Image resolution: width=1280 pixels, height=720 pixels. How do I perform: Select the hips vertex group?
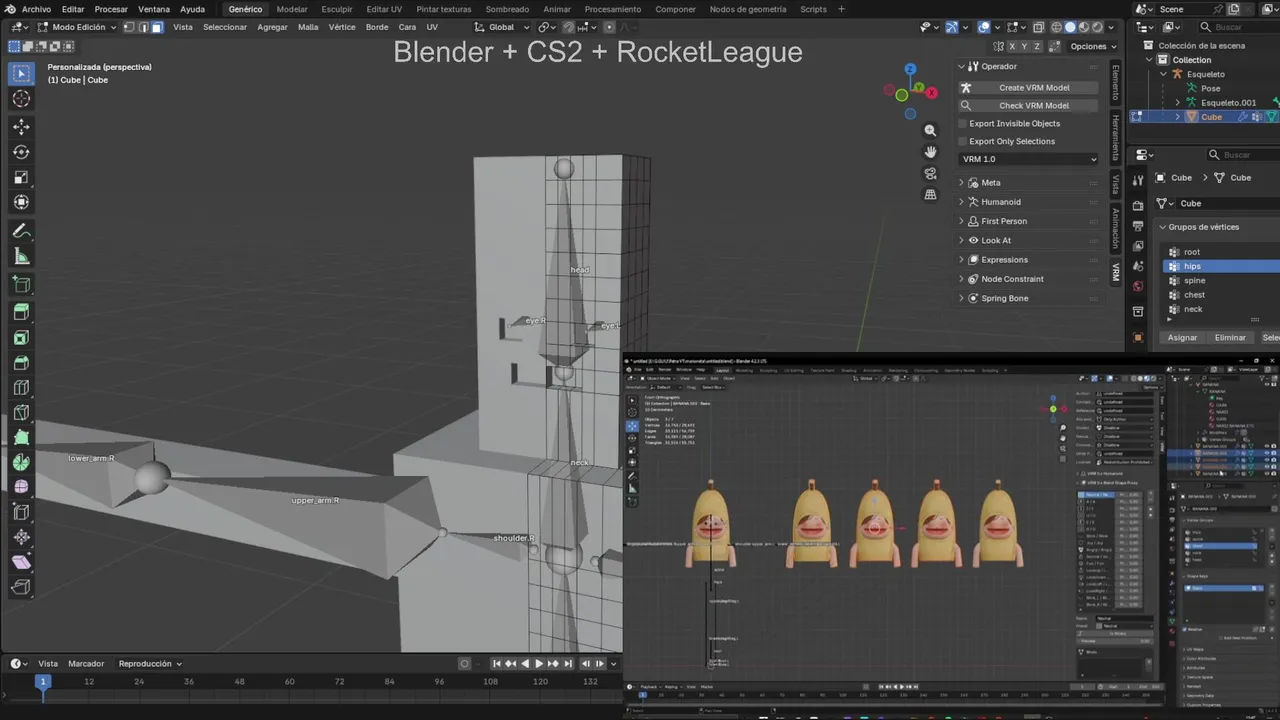(x=1221, y=266)
